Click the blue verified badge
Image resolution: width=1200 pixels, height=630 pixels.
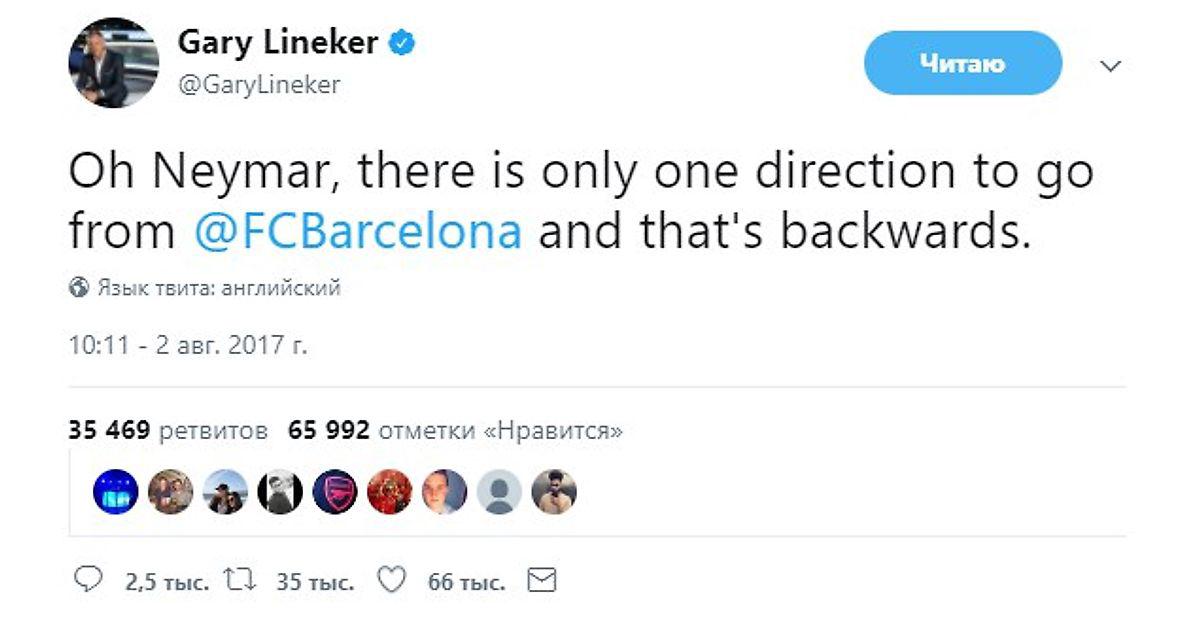tap(402, 44)
